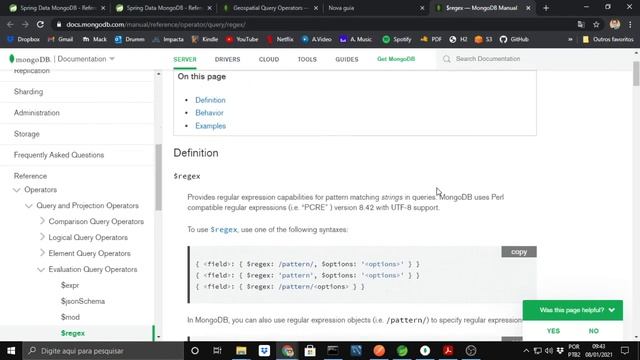The image size is (640, 360).
Task: Open the S3 bookmark
Action: [x=484, y=39]
